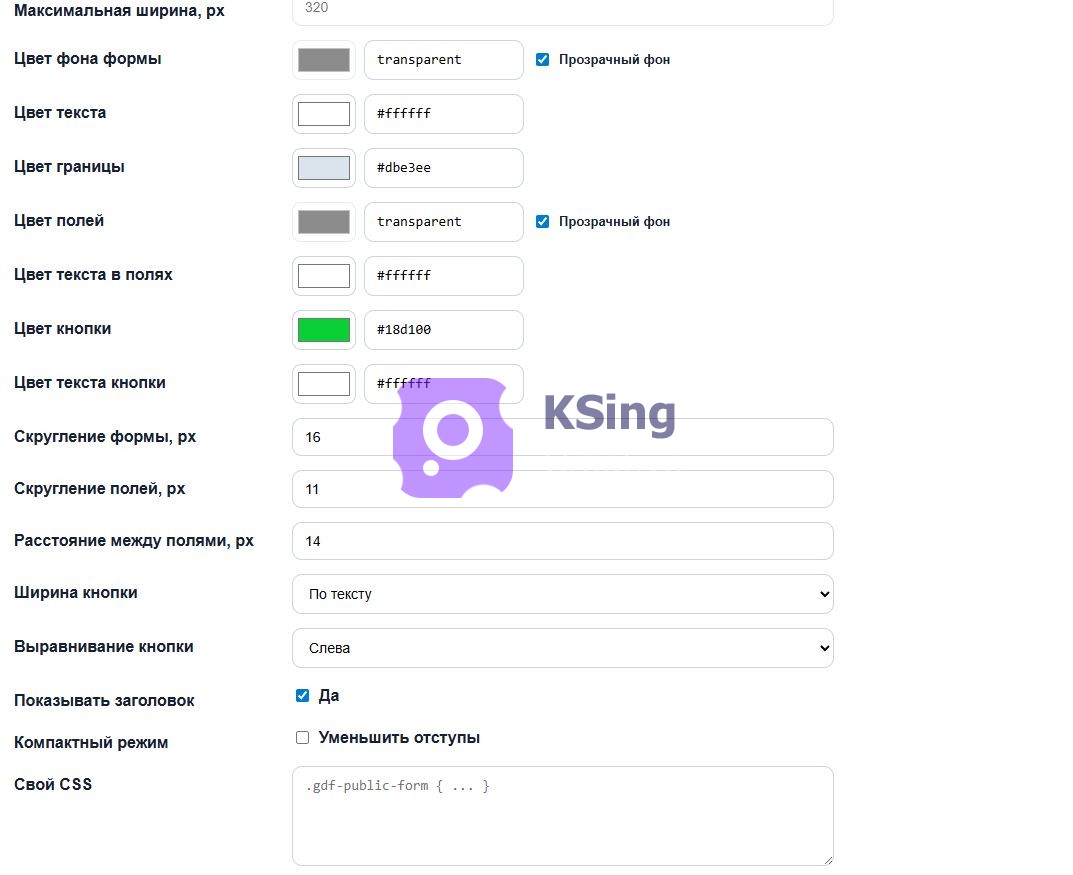
Task: Click the 'Расстояние между полями, px' label
Action: click(x=133, y=540)
